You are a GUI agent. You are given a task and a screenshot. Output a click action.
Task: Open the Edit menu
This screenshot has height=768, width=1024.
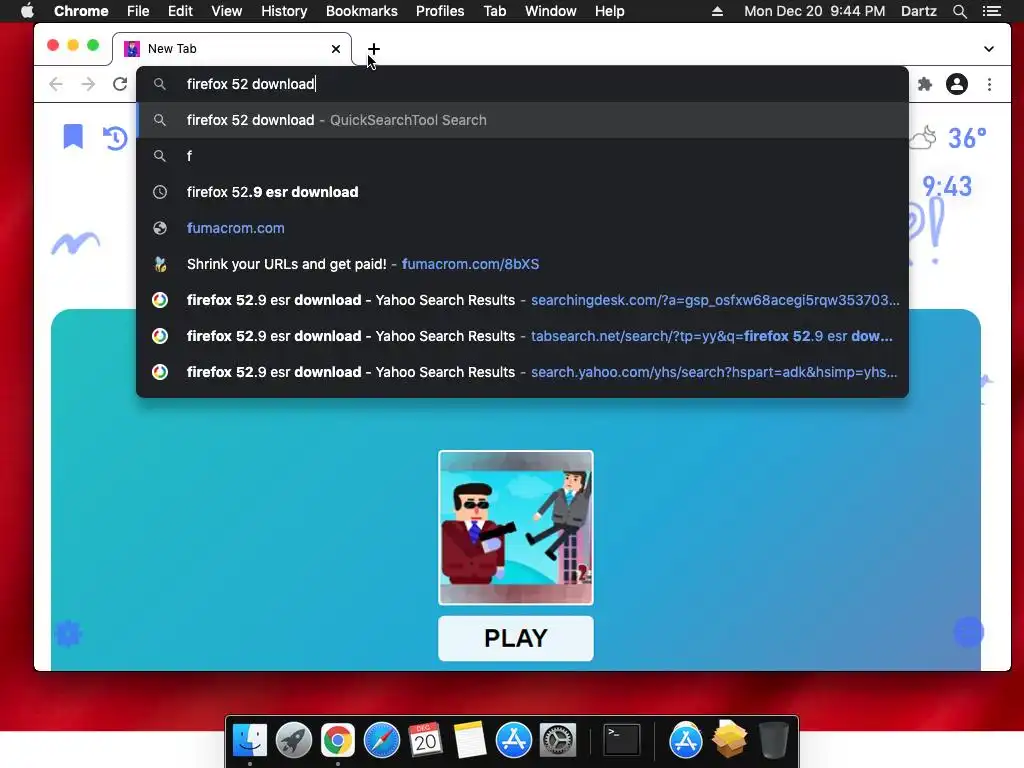180,11
